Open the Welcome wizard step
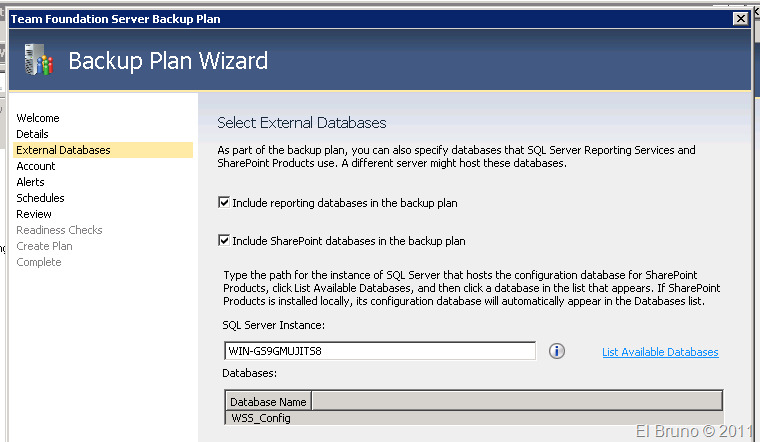This screenshot has width=760, height=442. (38, 118)
